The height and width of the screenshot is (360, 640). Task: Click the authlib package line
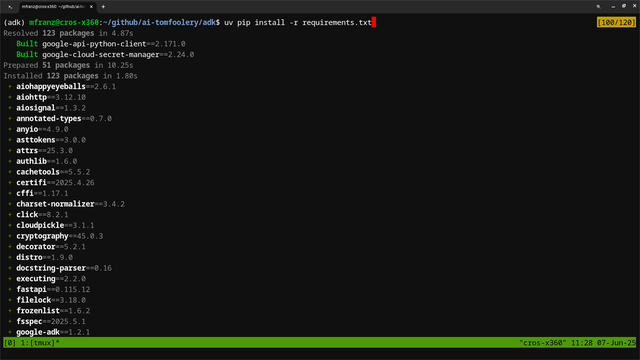click(42, 161)
